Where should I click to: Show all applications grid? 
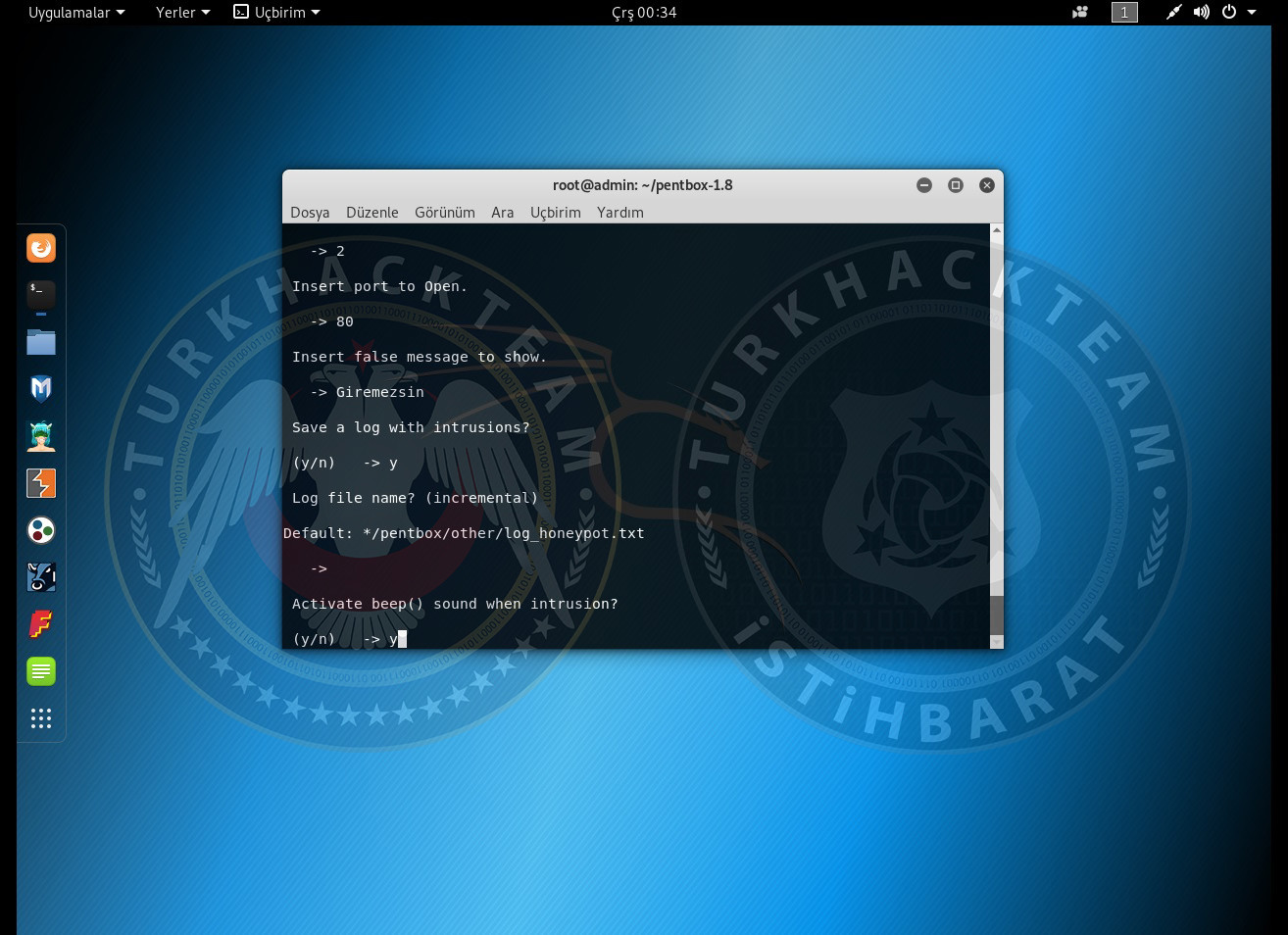click(41, 718)
